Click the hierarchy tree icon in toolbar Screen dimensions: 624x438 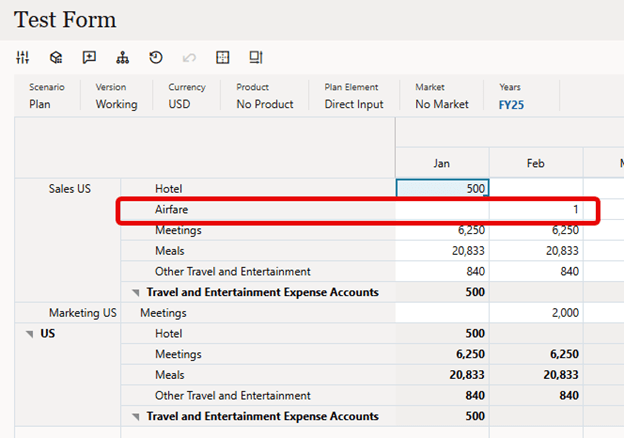point(122,57)
